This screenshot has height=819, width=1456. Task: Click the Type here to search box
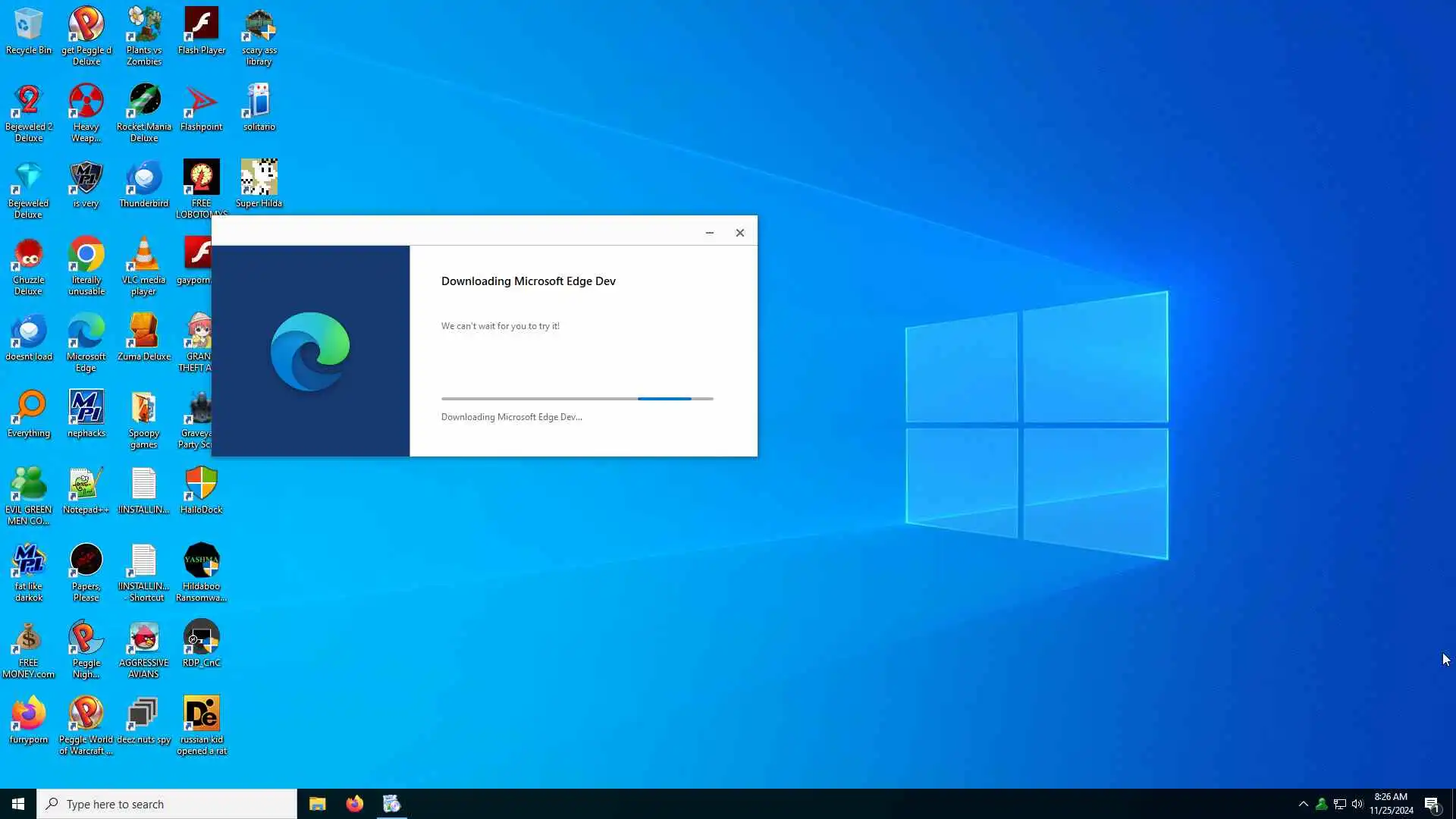click(167, 804)
